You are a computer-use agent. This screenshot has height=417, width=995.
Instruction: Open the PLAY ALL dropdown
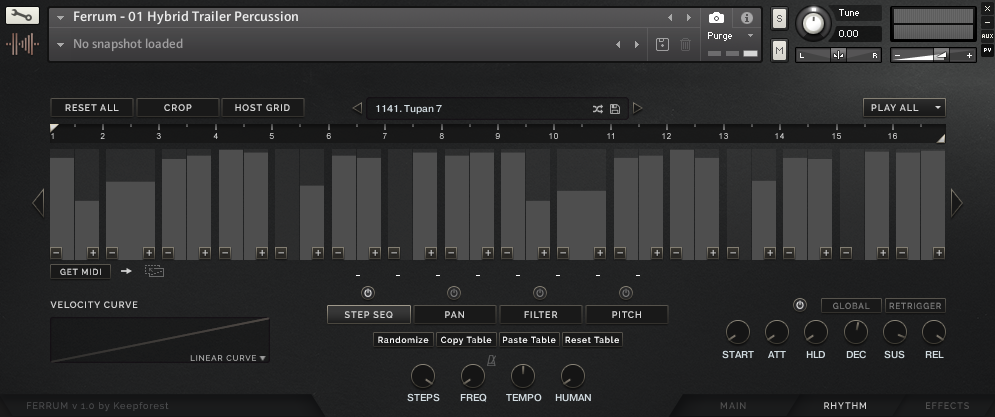click(x=904, y=108)
